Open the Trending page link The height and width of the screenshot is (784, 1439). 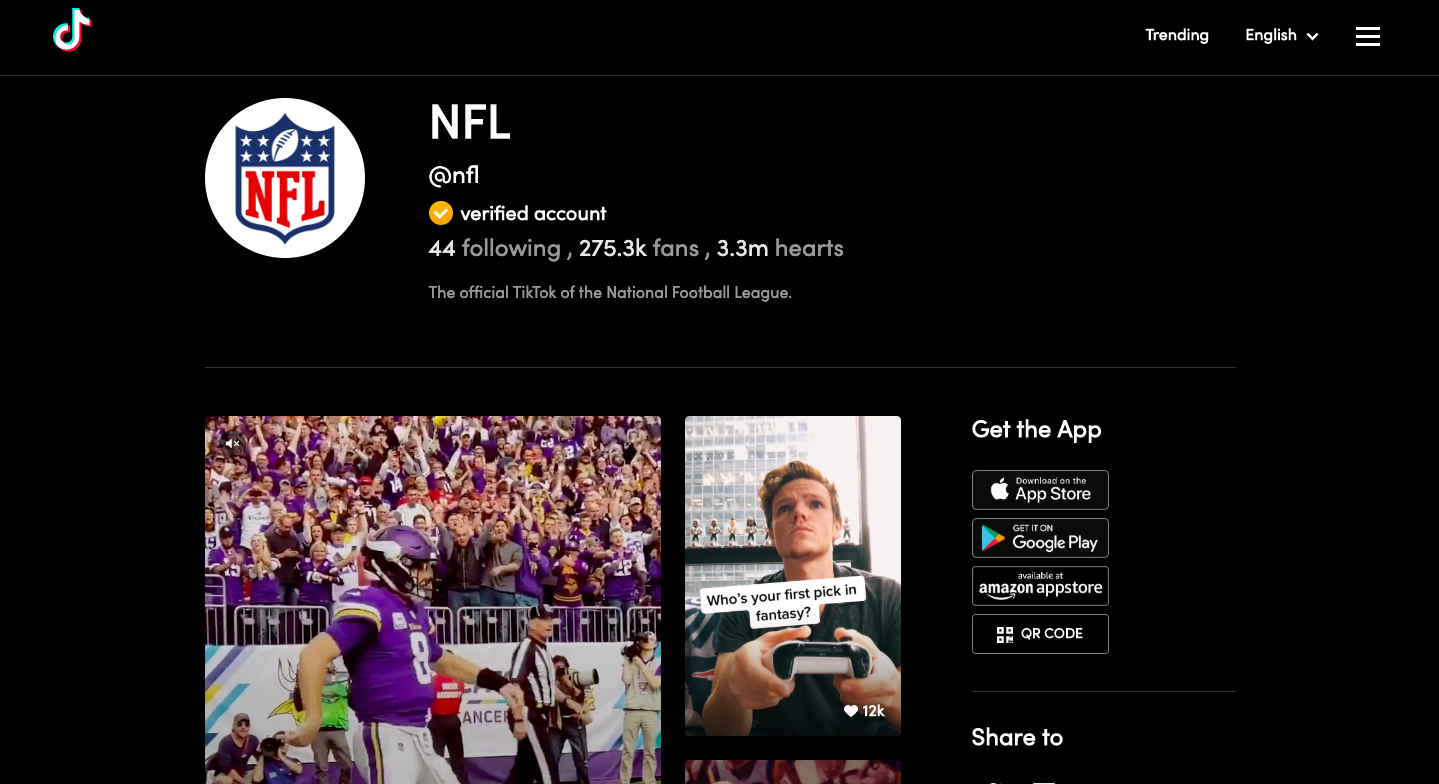[1177, 35]
